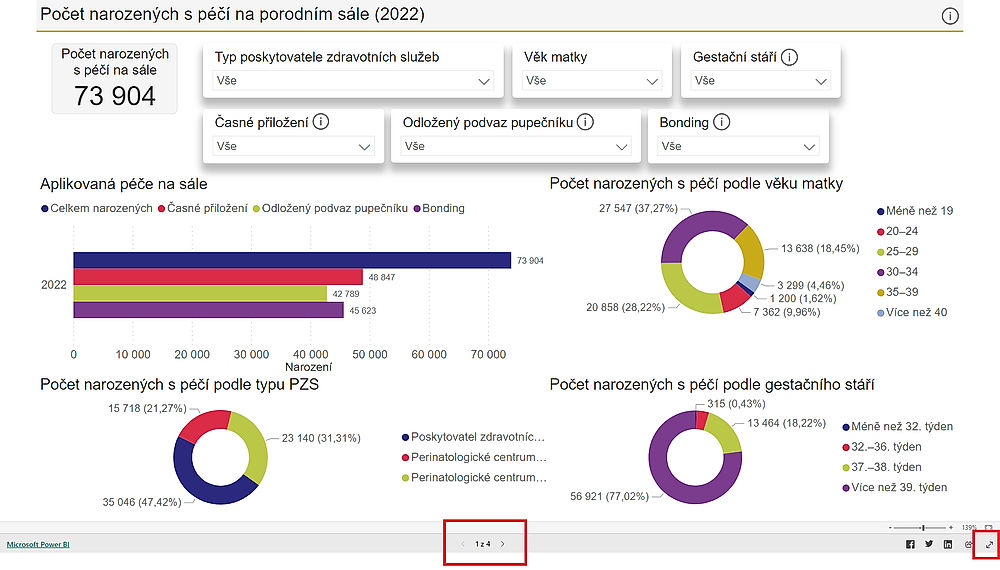This screenshot has width=1000, height=570.
Task: Click the info icon beside Odložený podvaz pupečníku
Action: (586, 122)
